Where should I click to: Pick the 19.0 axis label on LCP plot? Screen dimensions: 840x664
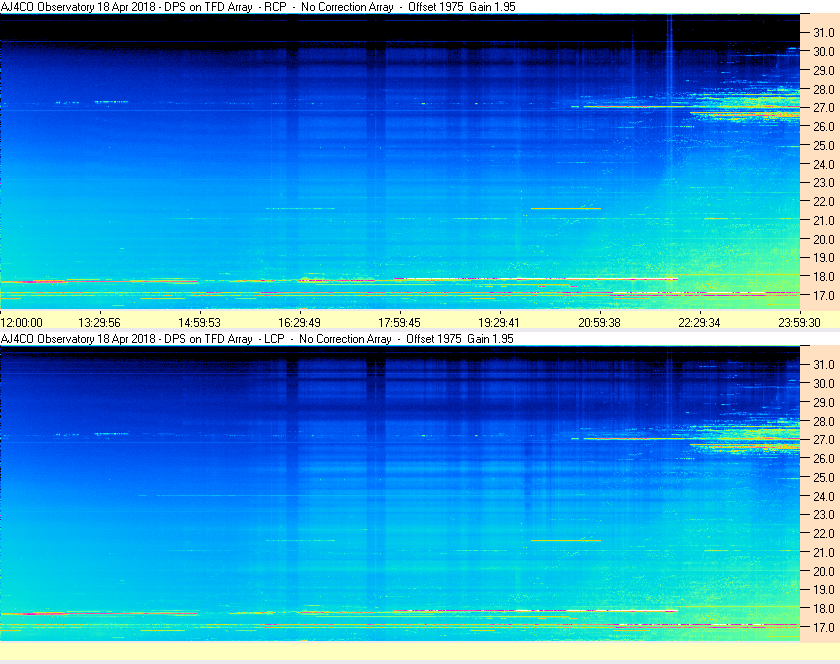pos(824,590)
